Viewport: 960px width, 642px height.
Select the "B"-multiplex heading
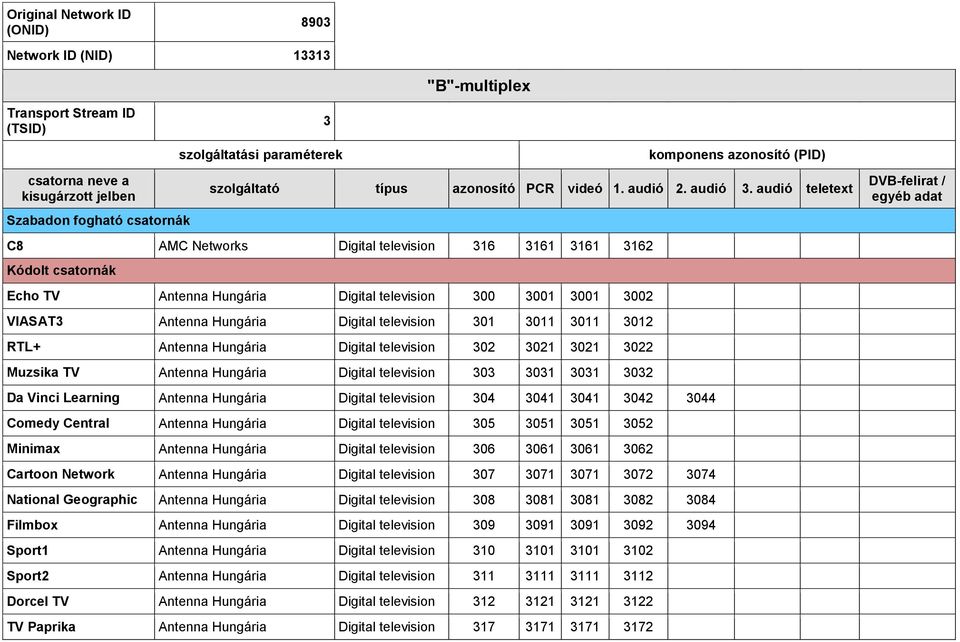479,86
